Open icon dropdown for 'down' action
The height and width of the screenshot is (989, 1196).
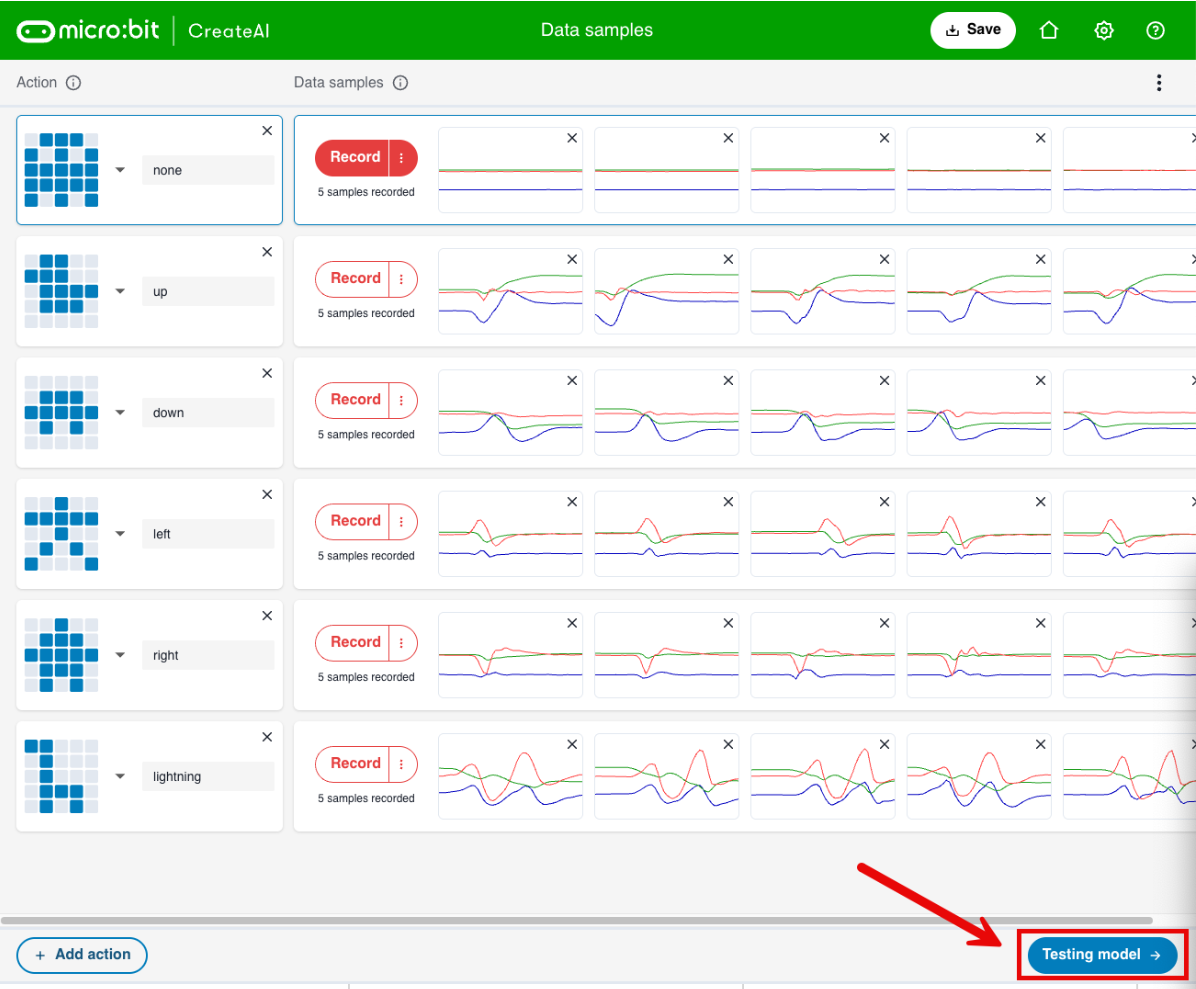tap(120, 413)
